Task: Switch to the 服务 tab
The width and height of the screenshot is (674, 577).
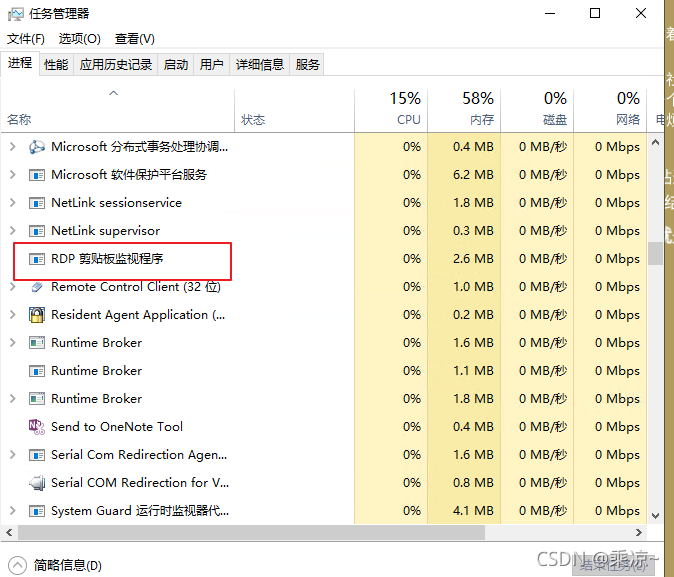Action: point(307,64)
